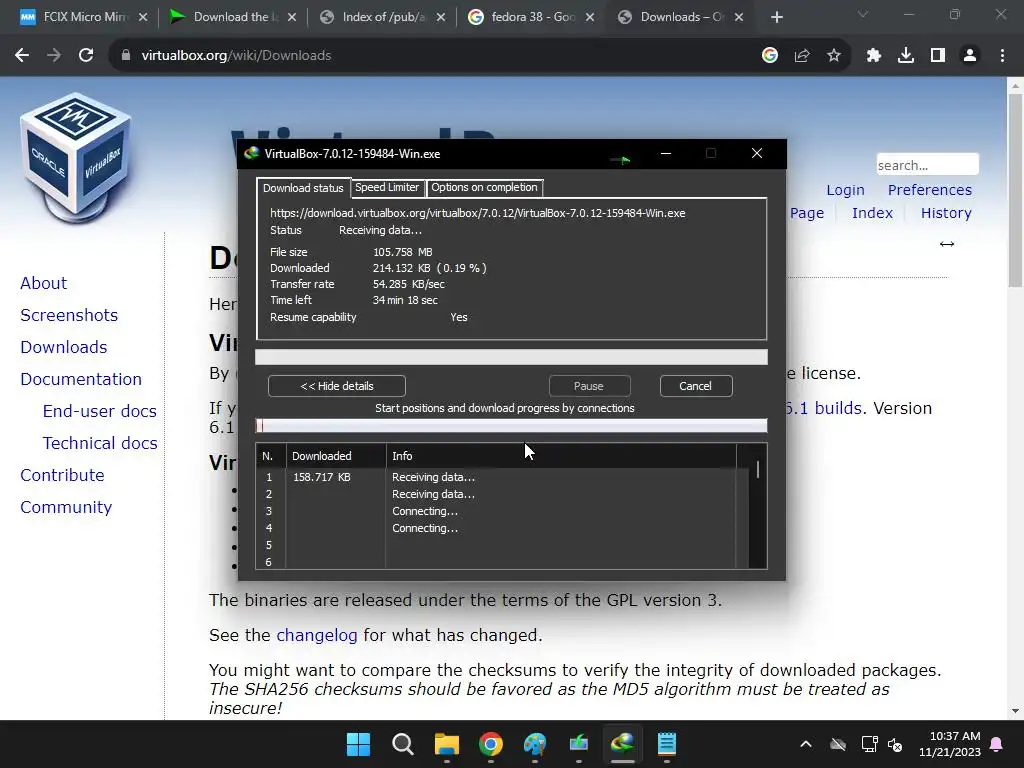Bookmark this page with star icon
Viewport: 1024px width, 768px height.
[834, 56]
